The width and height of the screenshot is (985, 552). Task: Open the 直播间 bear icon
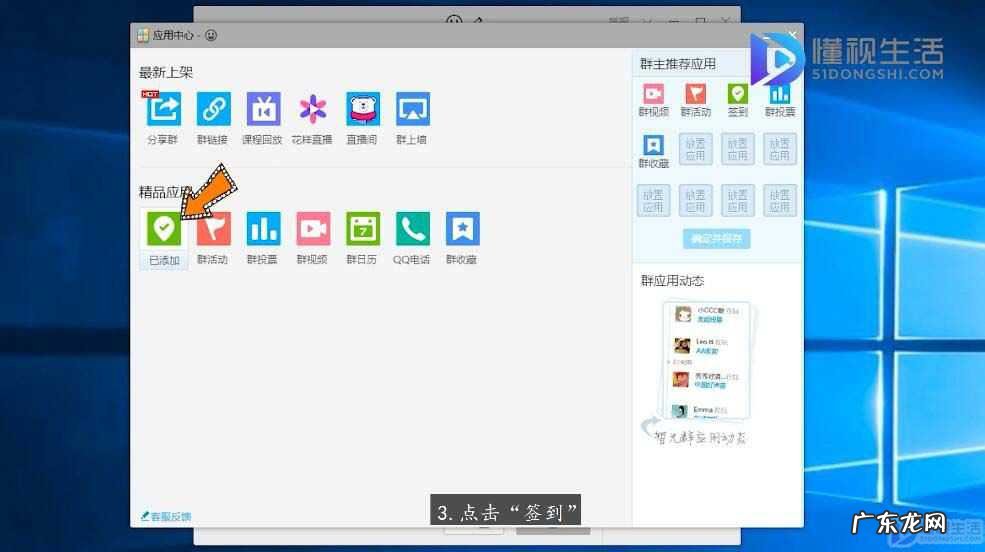362,109
